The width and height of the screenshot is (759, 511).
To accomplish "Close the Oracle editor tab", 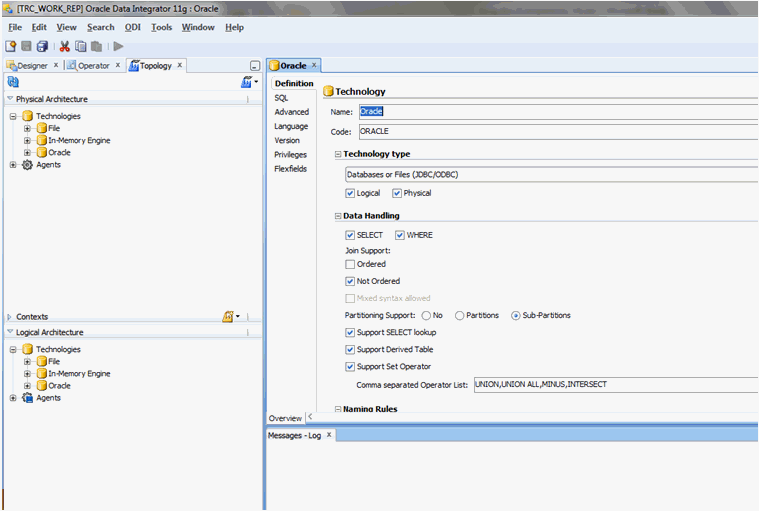I will coord(314,65).
